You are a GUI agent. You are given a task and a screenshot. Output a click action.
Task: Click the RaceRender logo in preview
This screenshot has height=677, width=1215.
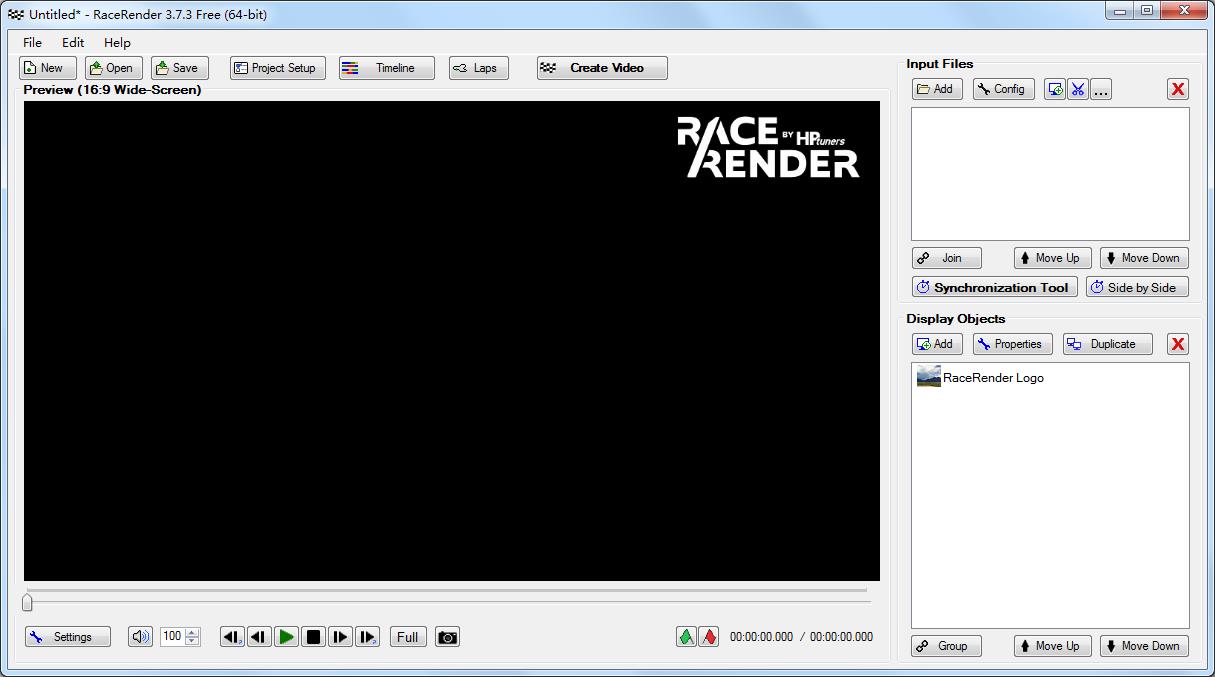[x=768, y=147]
